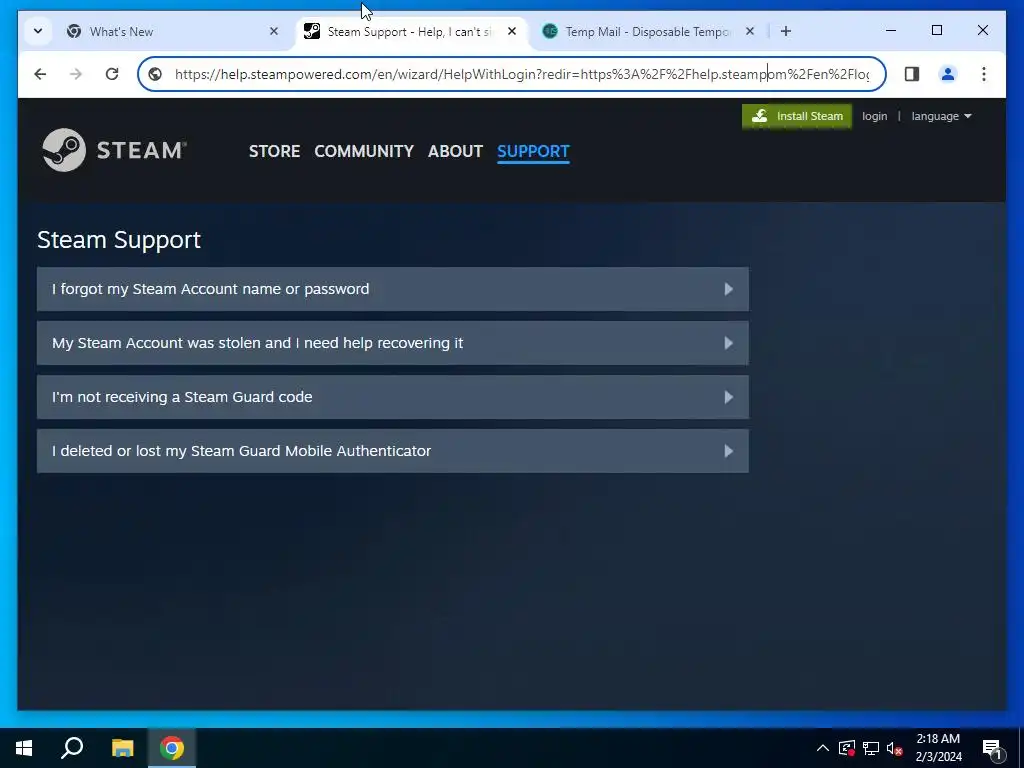
Task: Open Chrome's three-dot menu
Action: 984,74
